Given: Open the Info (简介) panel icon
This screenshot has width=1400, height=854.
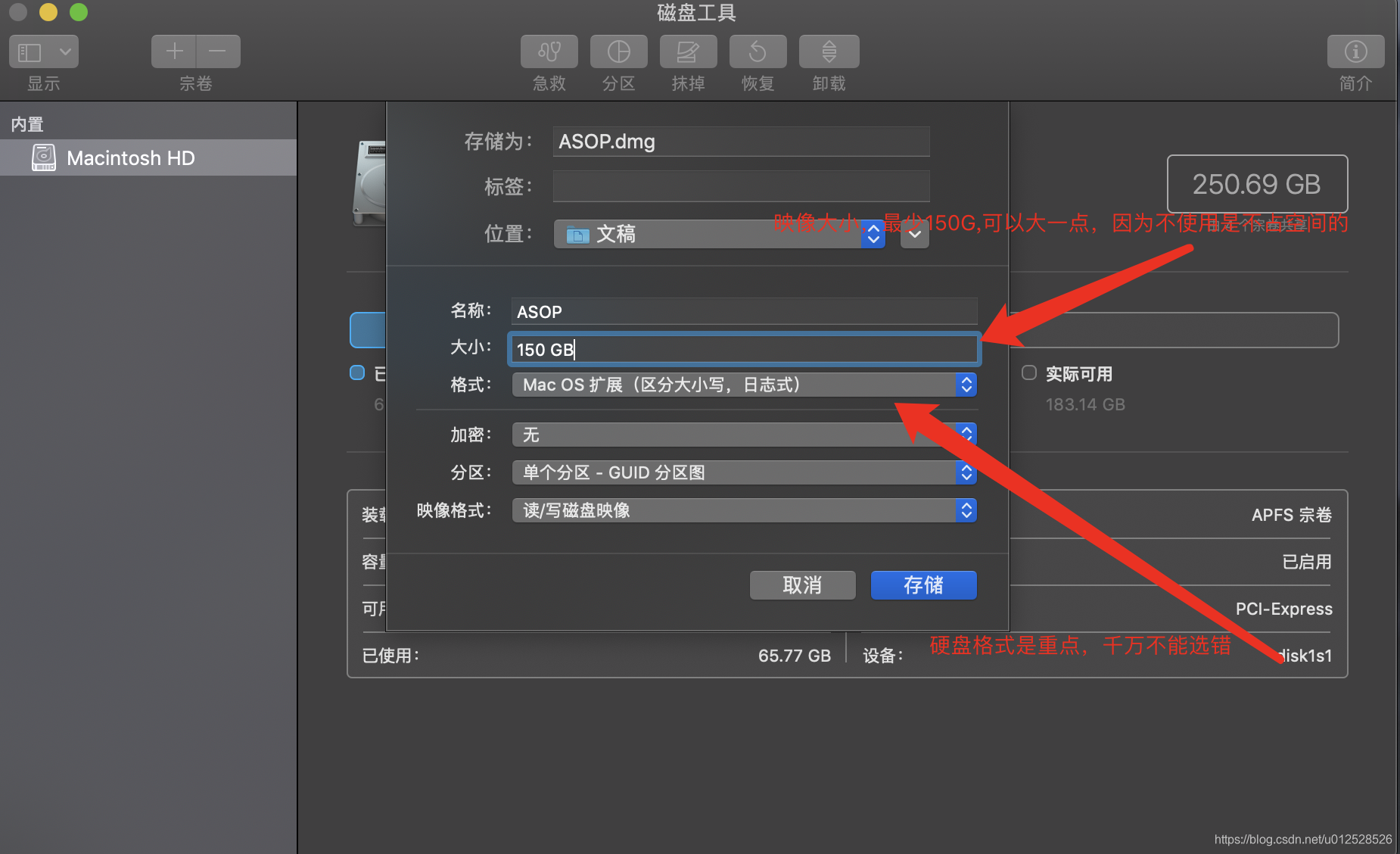Looking at the screenshot, I should (x=1355, y=51).
